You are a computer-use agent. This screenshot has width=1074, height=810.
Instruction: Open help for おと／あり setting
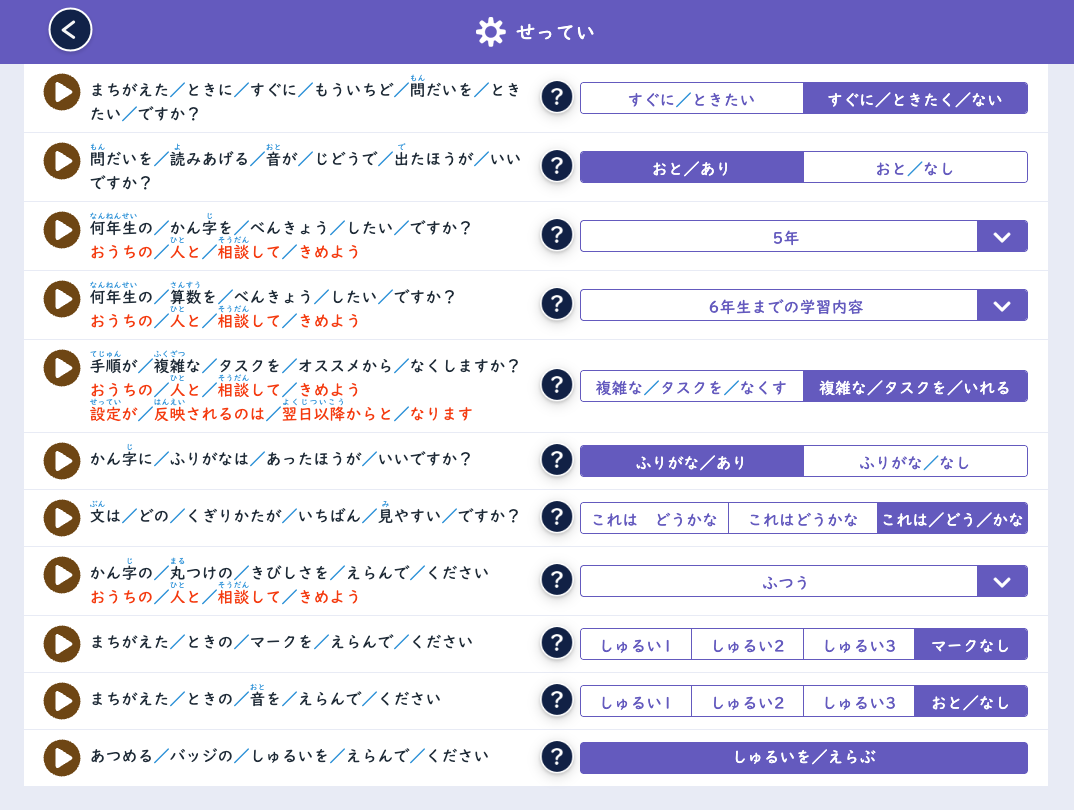coord(557,166)
